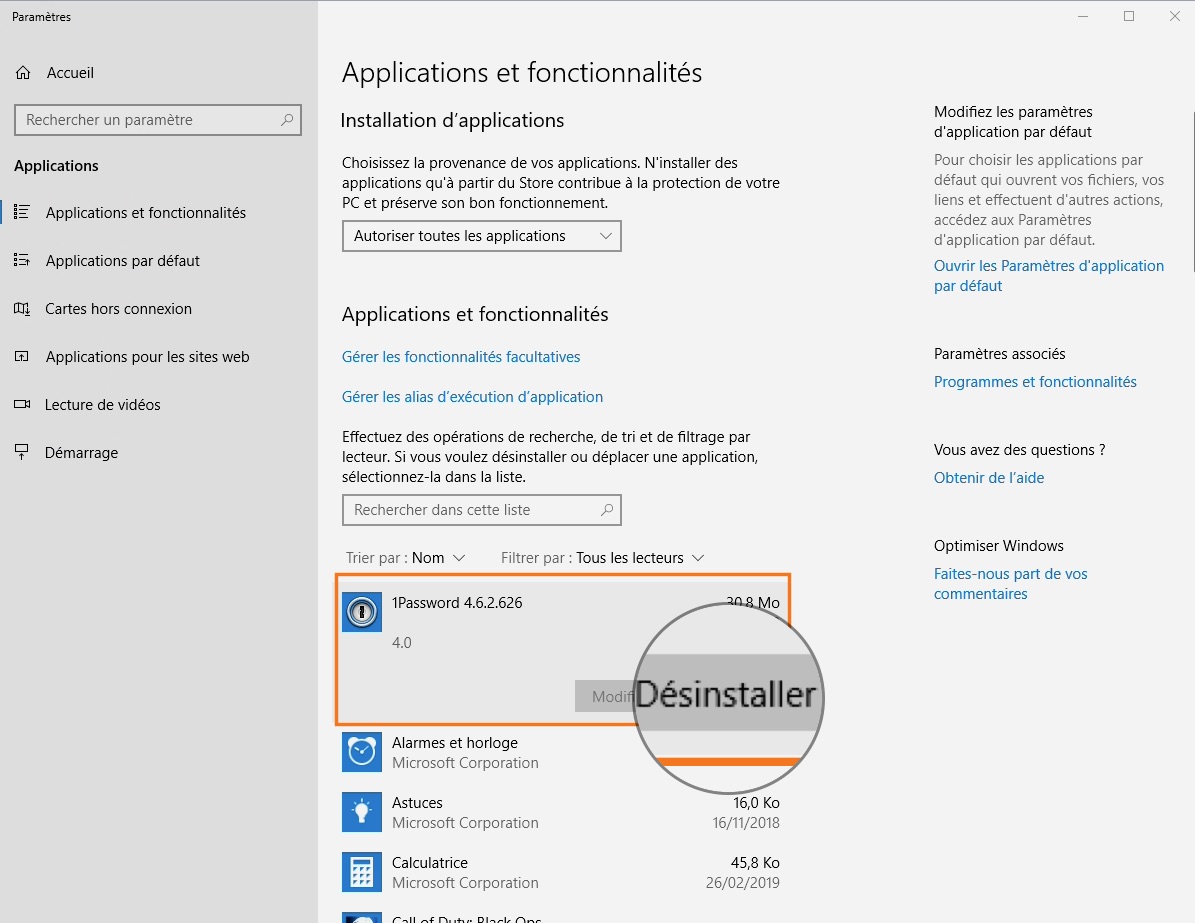Click the 1Password app icon
The width and height of the screenshot is (1195, 923).
tap(361, 612)
